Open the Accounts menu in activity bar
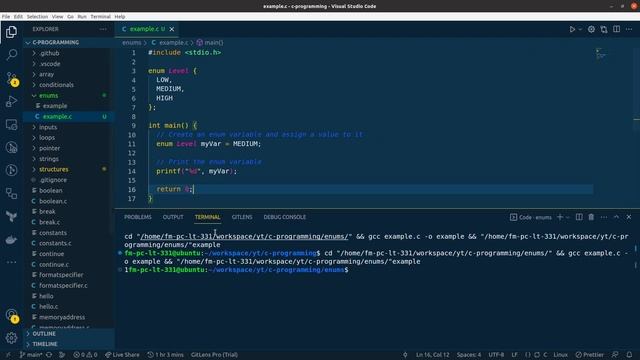The image size is (640, 360). pos(11,316)
